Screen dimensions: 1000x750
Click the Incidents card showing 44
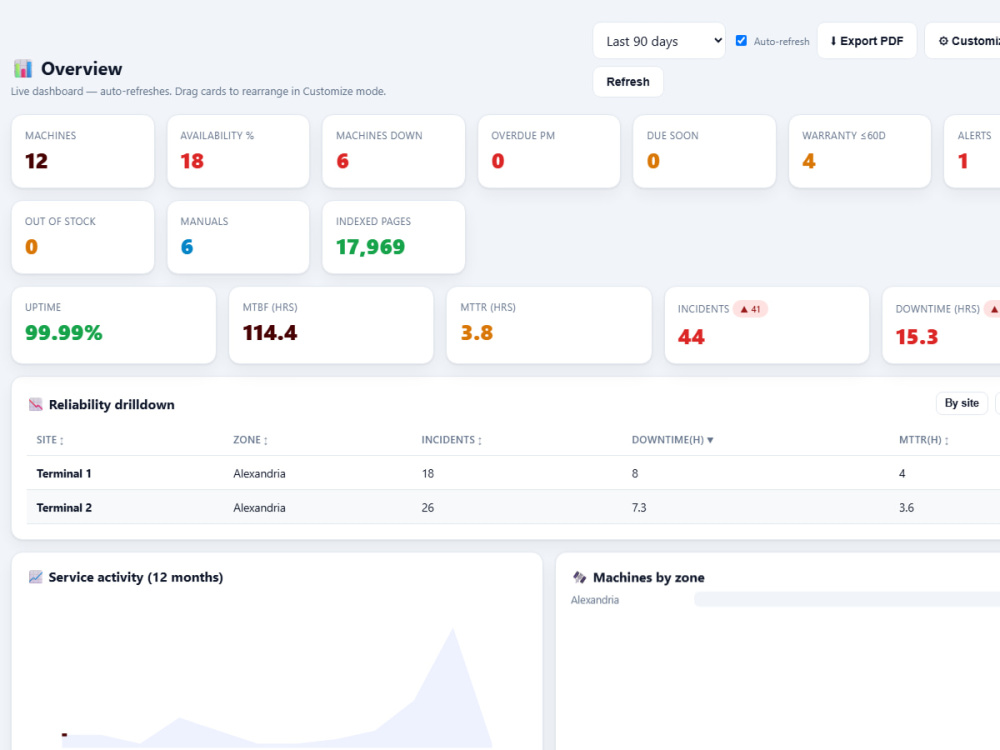tap(767, 325)
